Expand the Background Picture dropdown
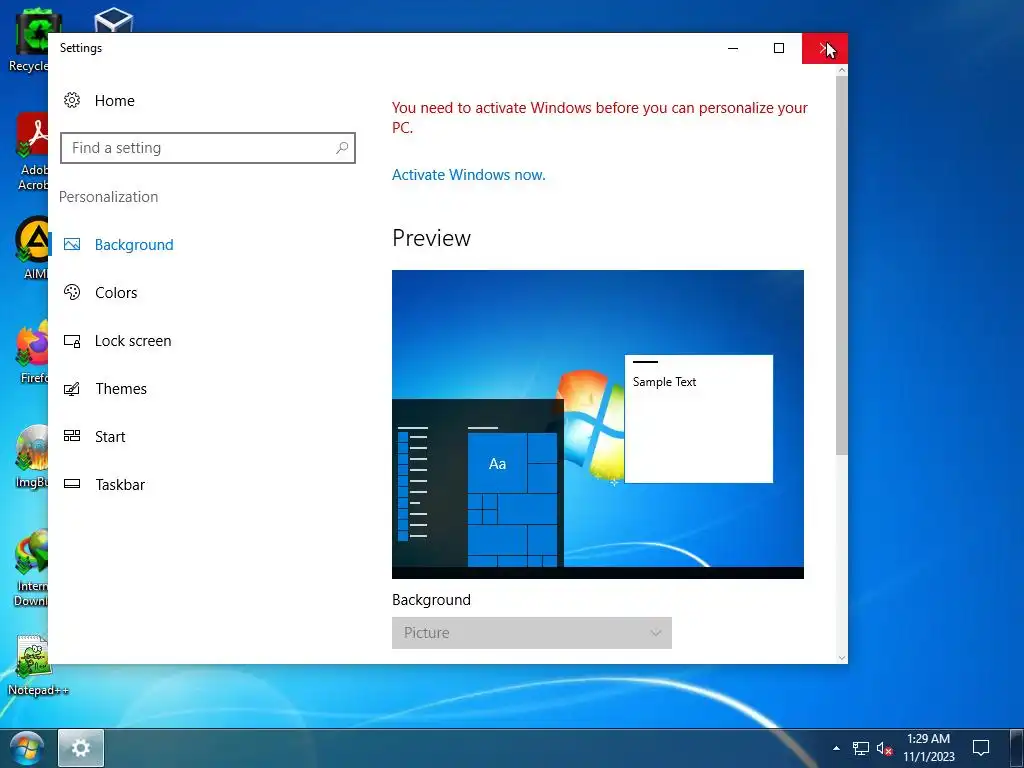The width and height of the screenshot is (1024, 768). click(532, 633)
